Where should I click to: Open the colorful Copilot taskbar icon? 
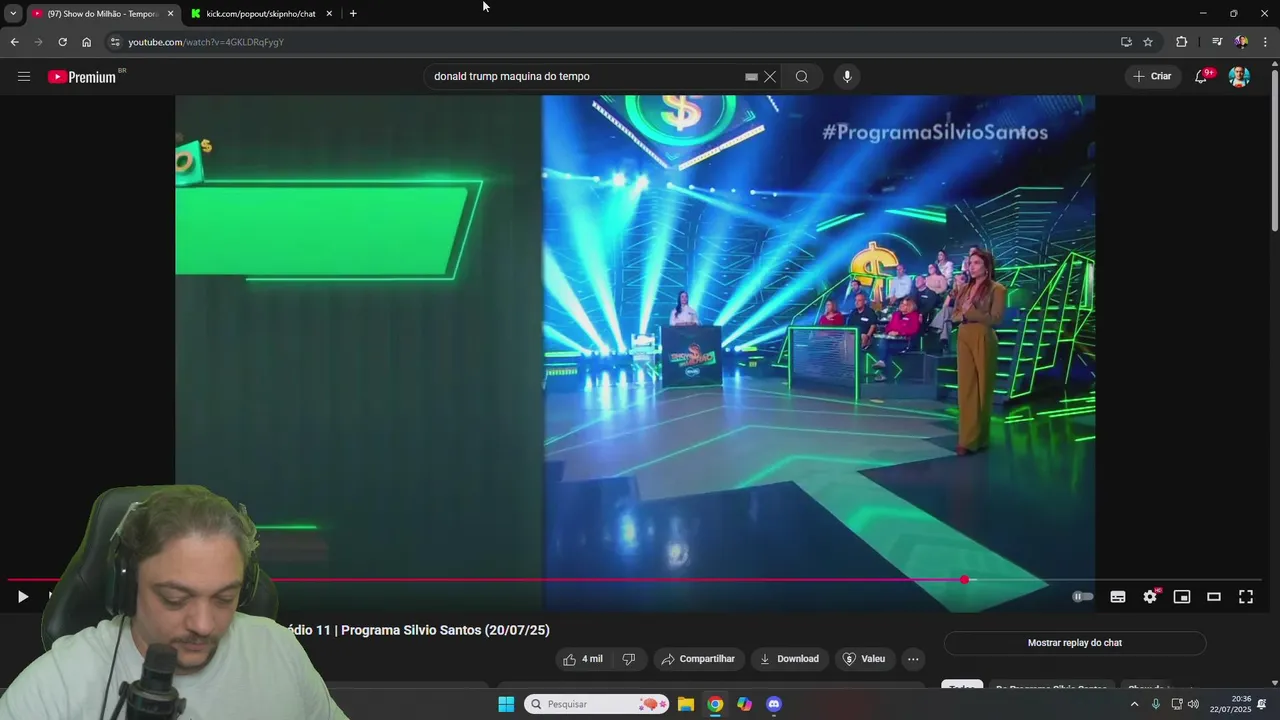click(x=745, y=704)
